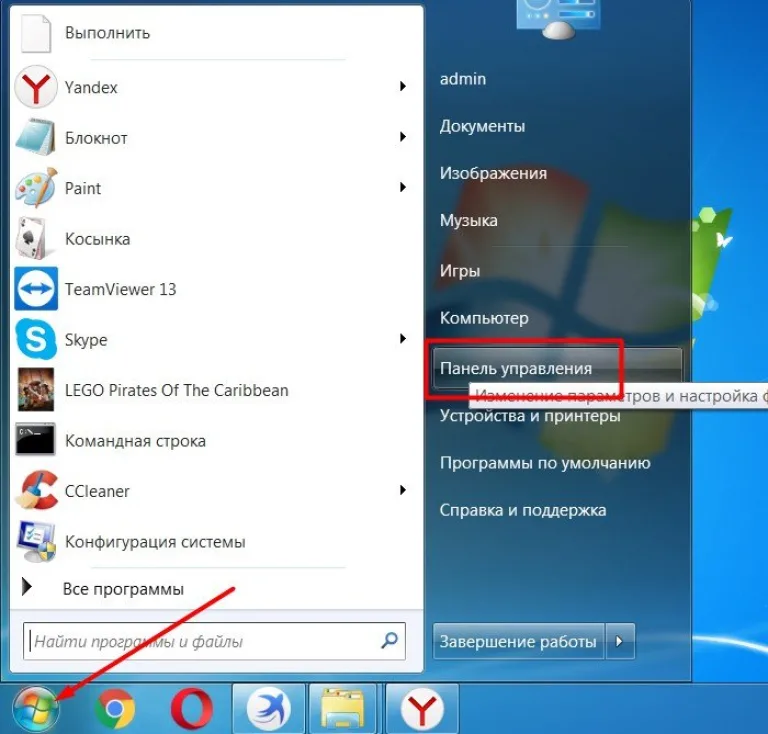This screenshot has height=734, width=768.
Task: Show Все программы list
Action: (123, 589)
